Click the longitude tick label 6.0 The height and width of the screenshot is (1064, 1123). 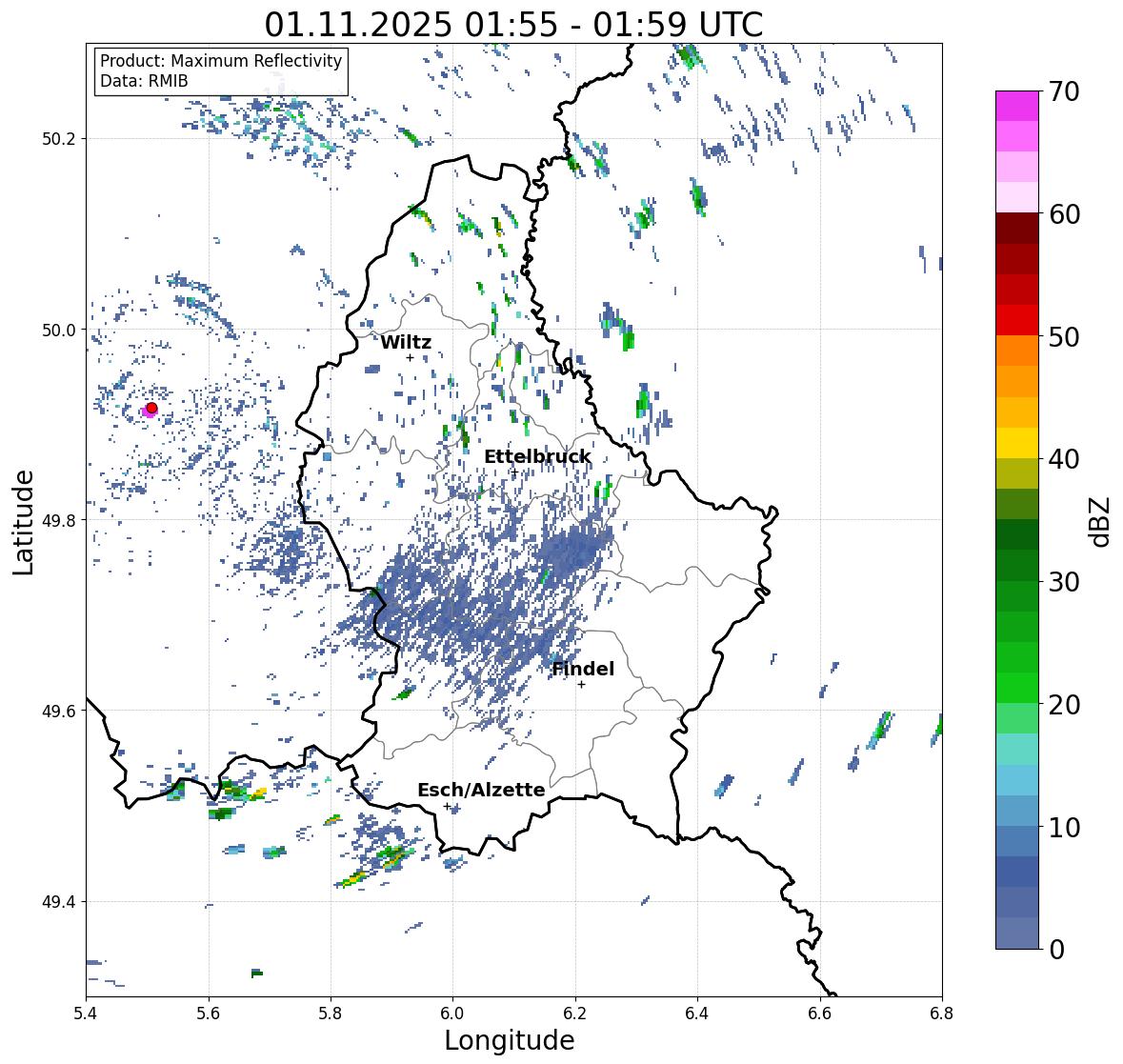(452, 1013)
